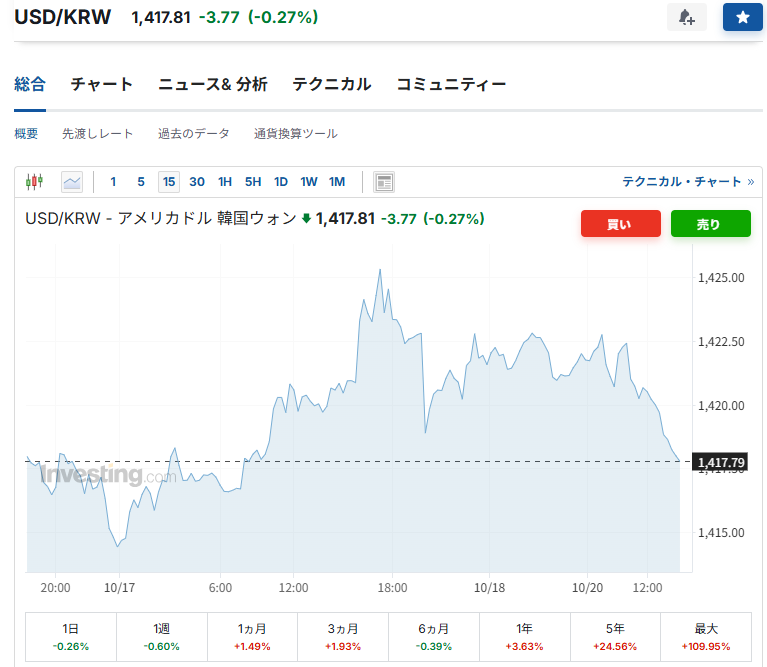Viewport: 767px width, 667px height.
Task: Select the 1年 performance range
Action: coord(524,636)
